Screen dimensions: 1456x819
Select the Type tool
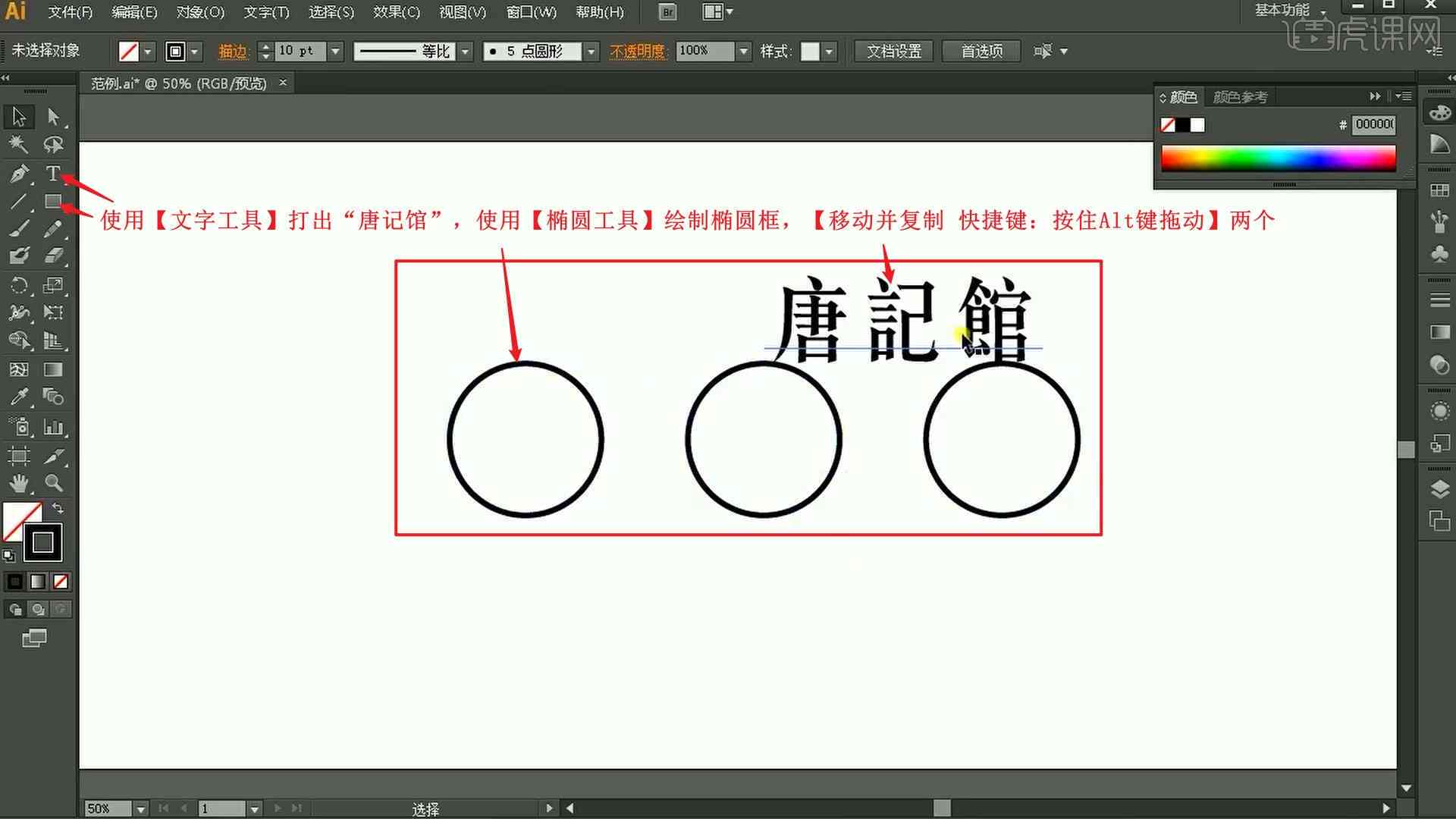click(x=53, y=173)
